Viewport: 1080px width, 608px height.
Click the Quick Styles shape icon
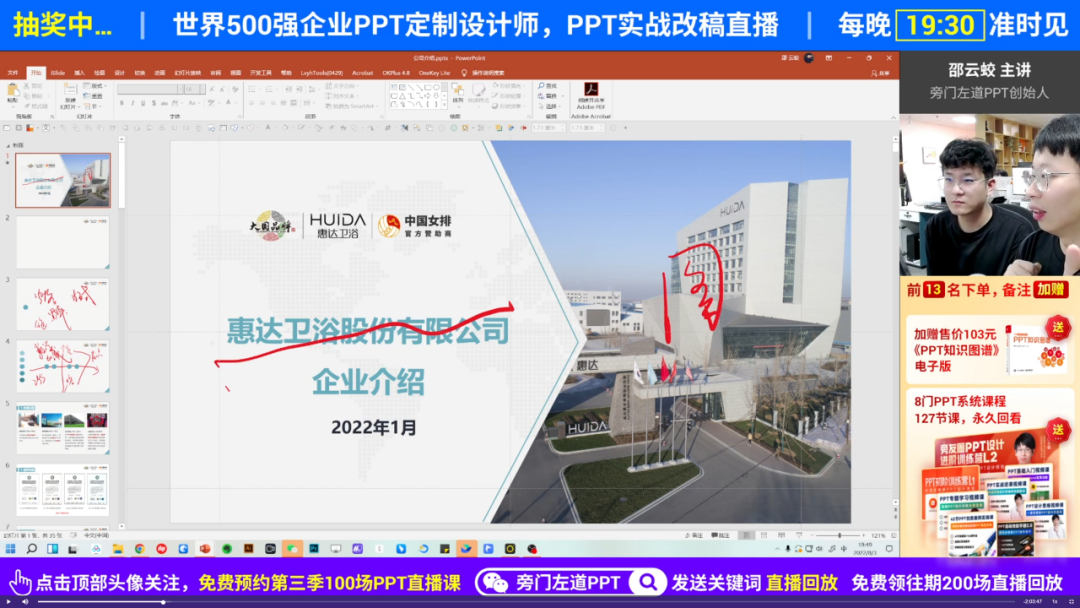pyautogui.click(x=479, y=92)
